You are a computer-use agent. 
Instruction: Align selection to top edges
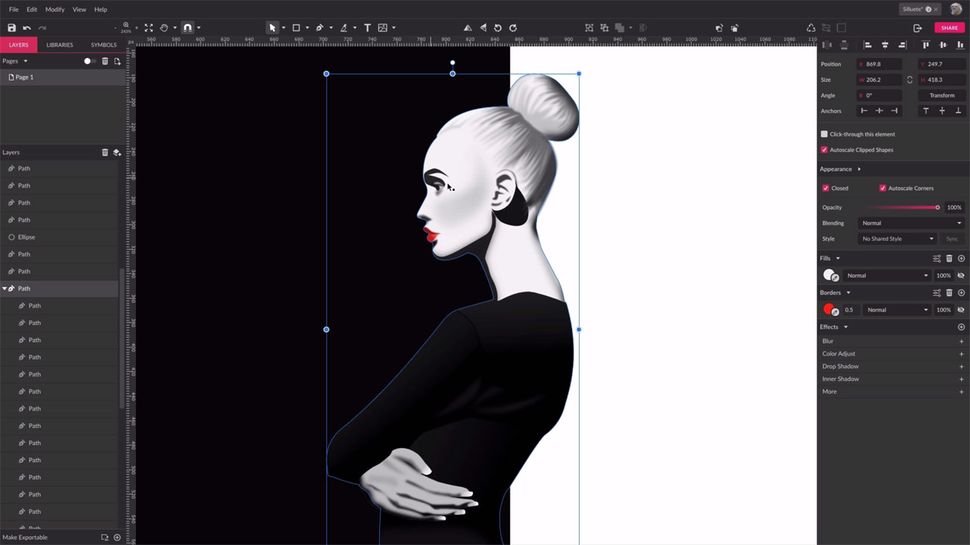click(x=925, y=45)
